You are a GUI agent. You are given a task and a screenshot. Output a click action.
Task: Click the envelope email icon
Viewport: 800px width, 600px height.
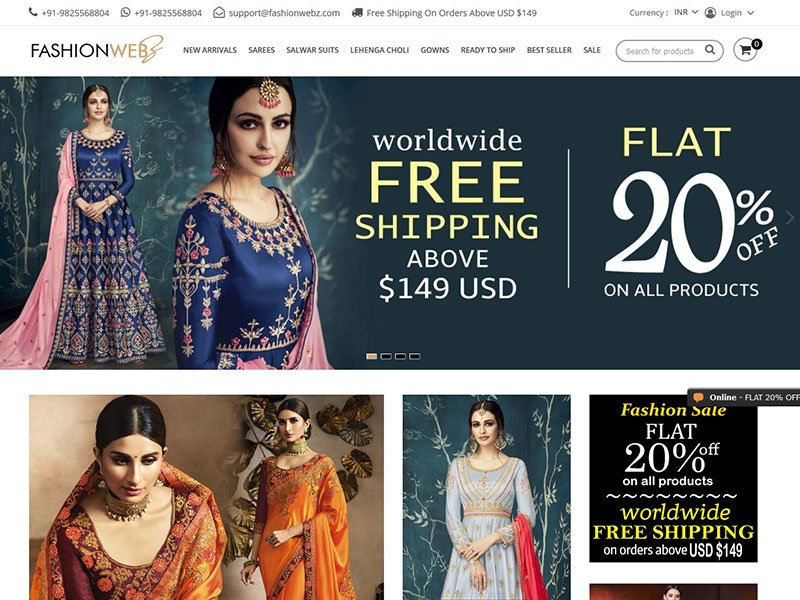(219, 12)
